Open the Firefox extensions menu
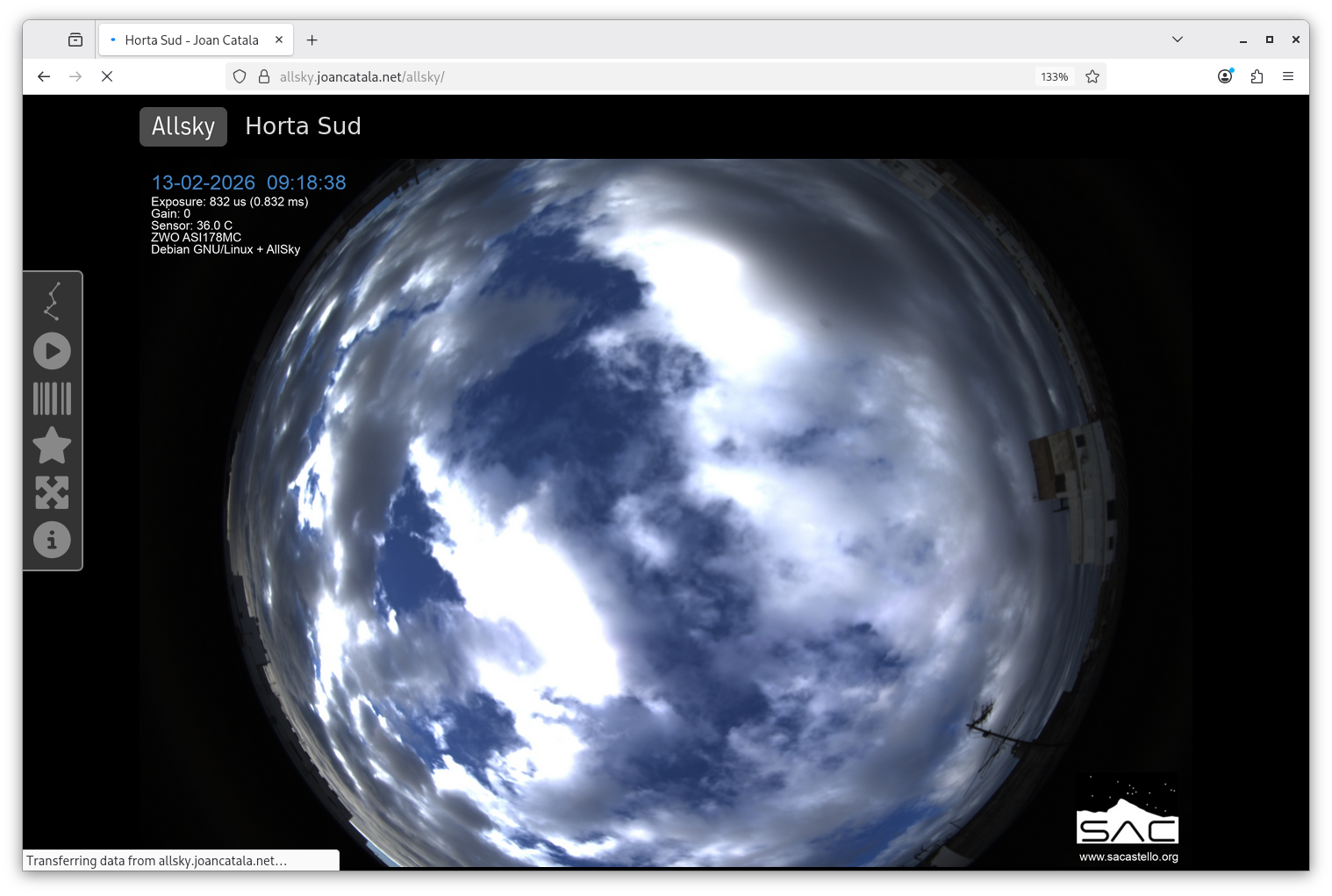This screenshot has height=896, width=1332. point(1257,77)
